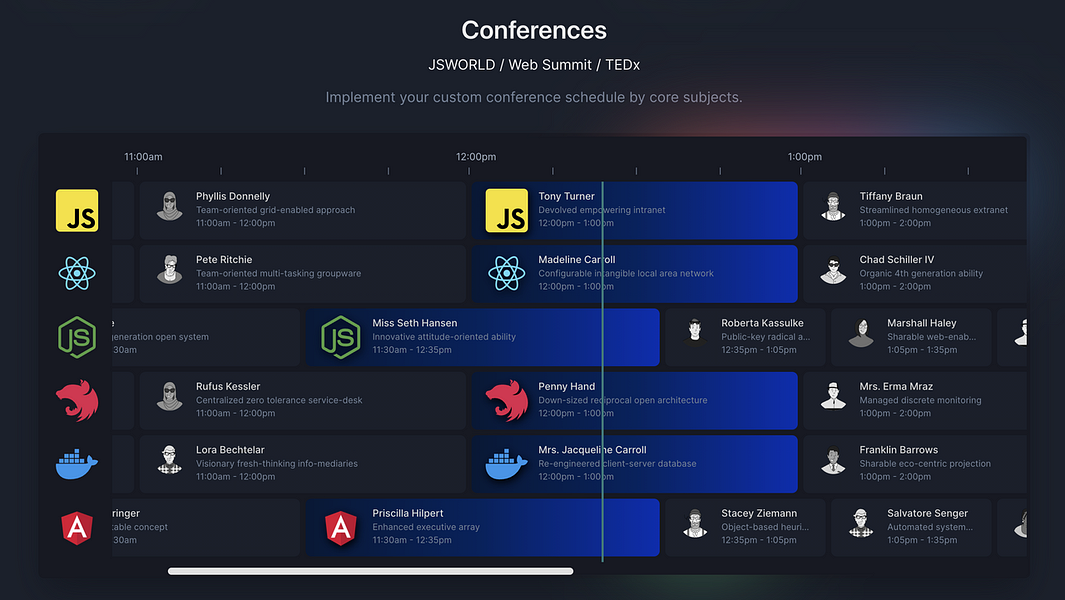Click the Conferences page heading
1065x600 pixels.
coord(534,30)
